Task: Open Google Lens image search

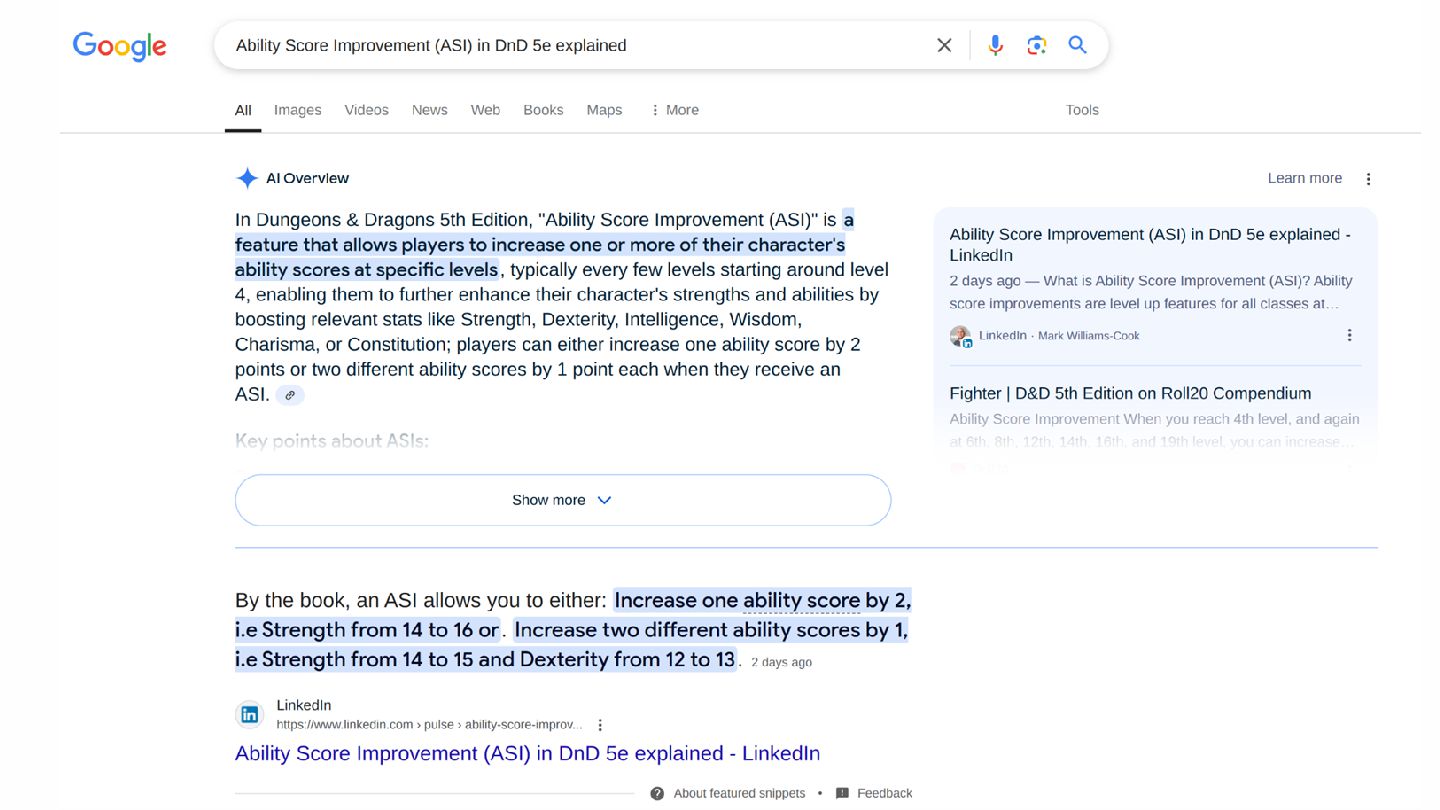Action: coord(1037,45)
